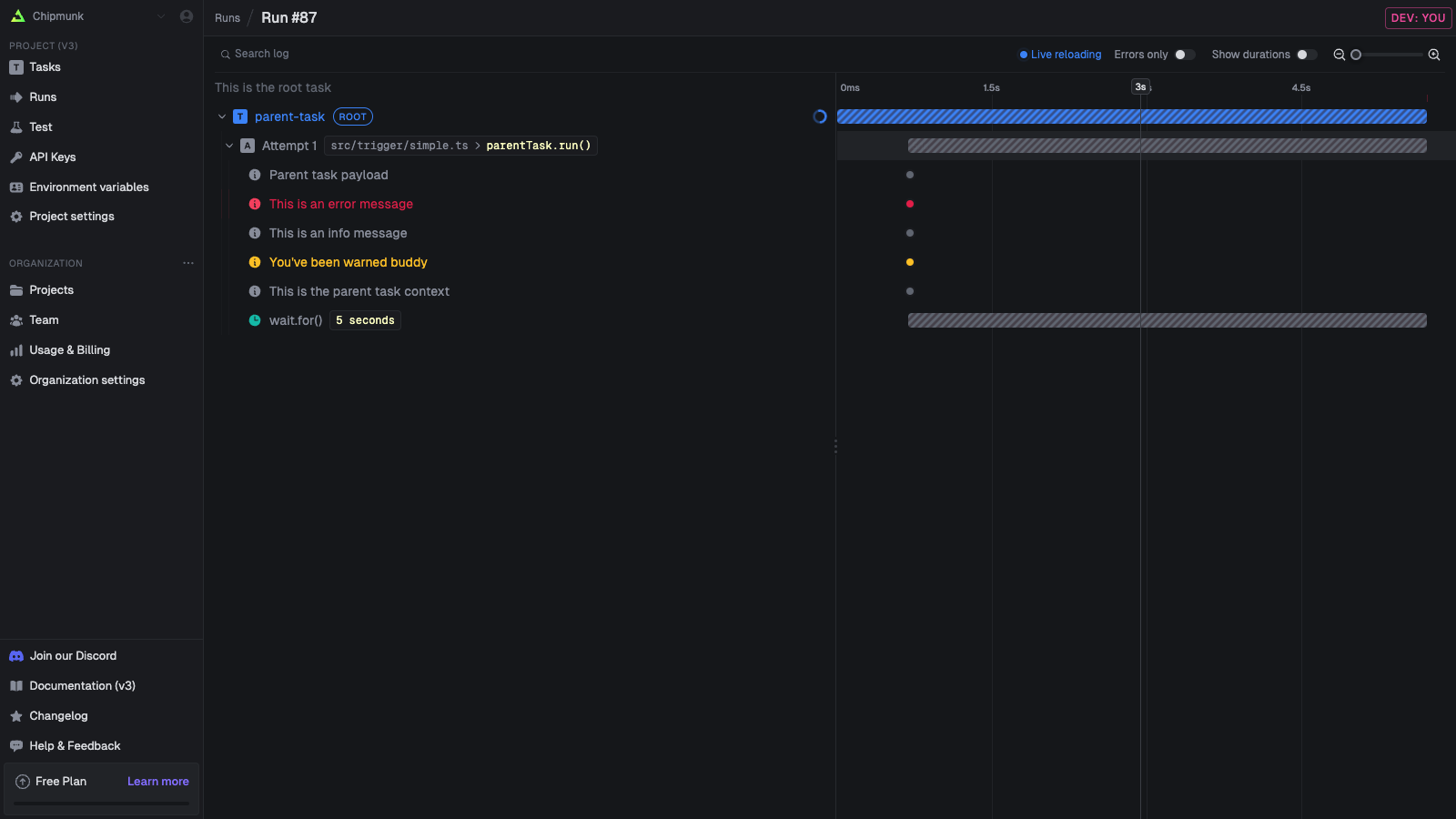1456x819 pixels.
Task: Click the search magnifier icon in log search
Action: (225, 55)
